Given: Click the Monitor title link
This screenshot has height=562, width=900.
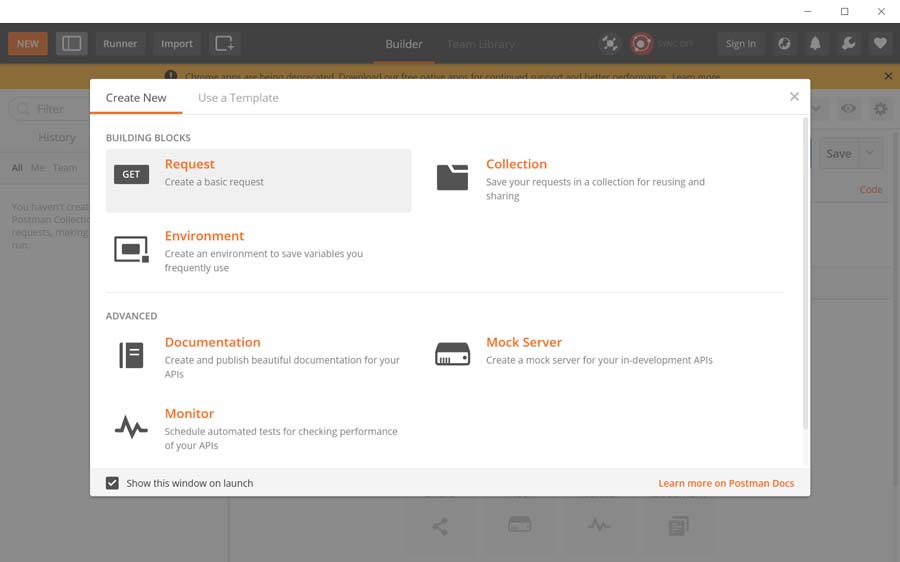Looking at the screenshot, I should click(x=189, y=413).
